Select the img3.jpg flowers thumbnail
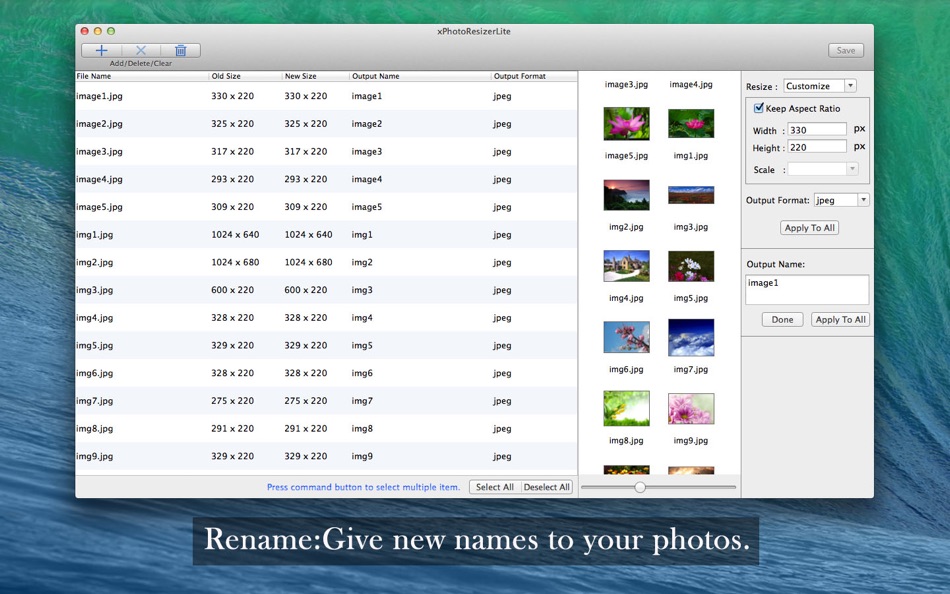The width and height of the screenshot is (950, 594). [x=691, y=266]
